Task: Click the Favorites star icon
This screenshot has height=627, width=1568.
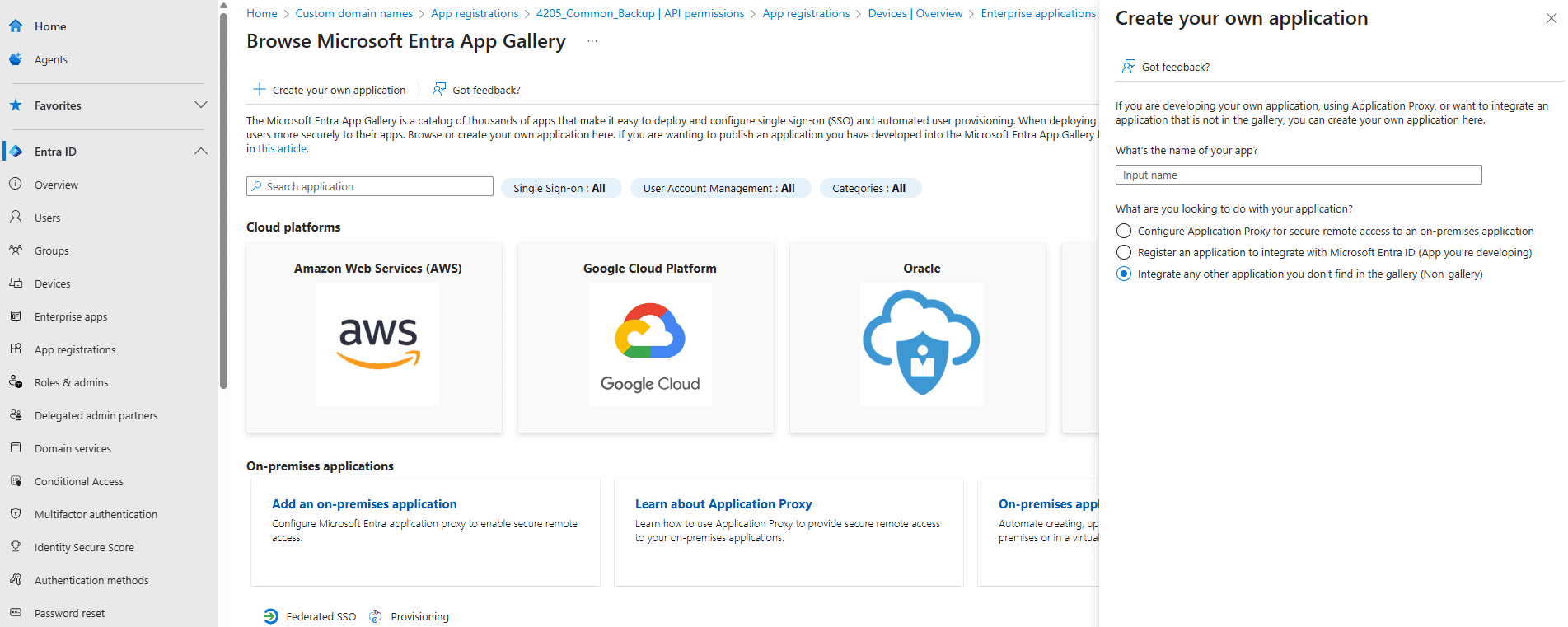Action: coord(16,105)
